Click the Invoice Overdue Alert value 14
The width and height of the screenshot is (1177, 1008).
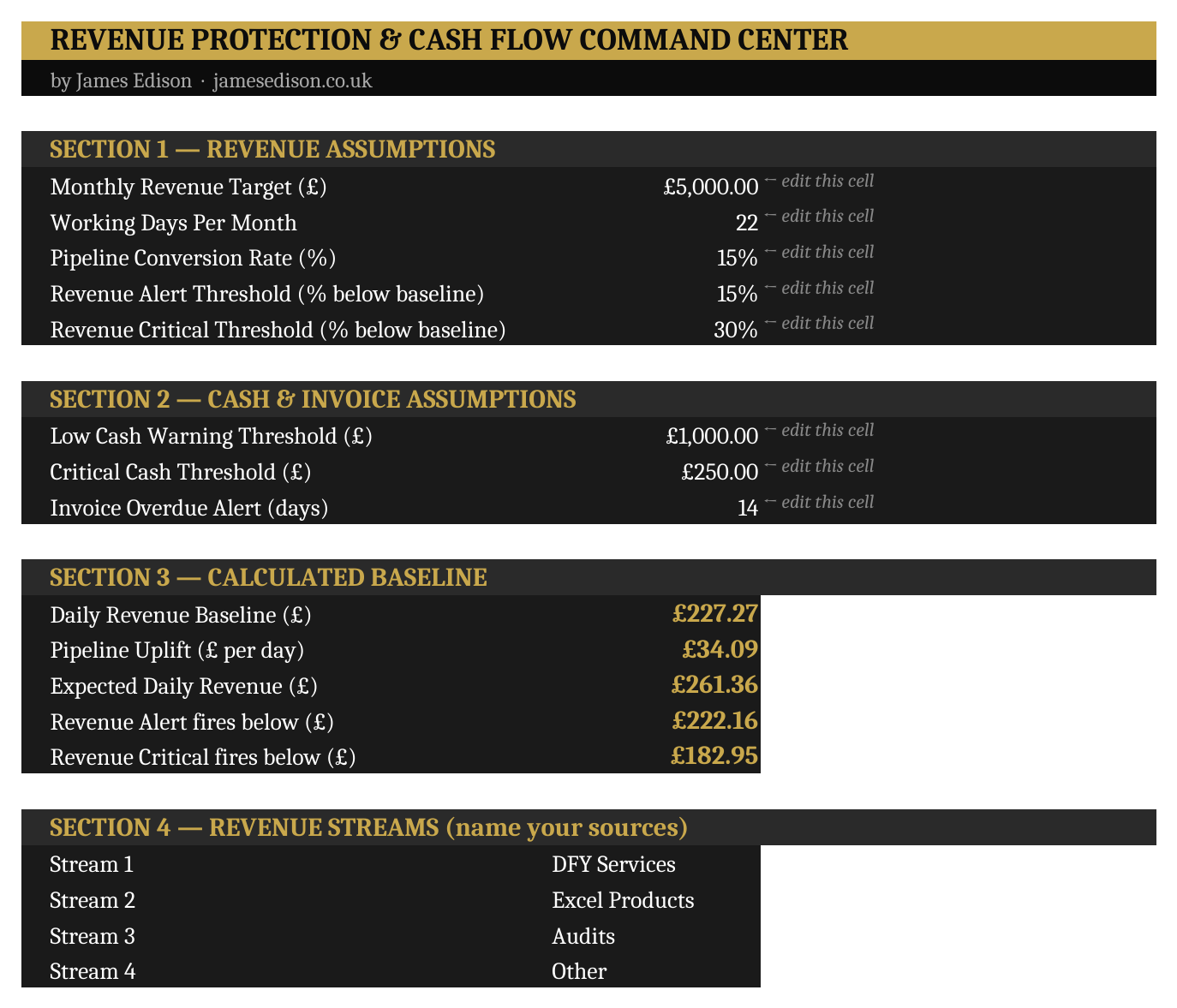[748, 509]
